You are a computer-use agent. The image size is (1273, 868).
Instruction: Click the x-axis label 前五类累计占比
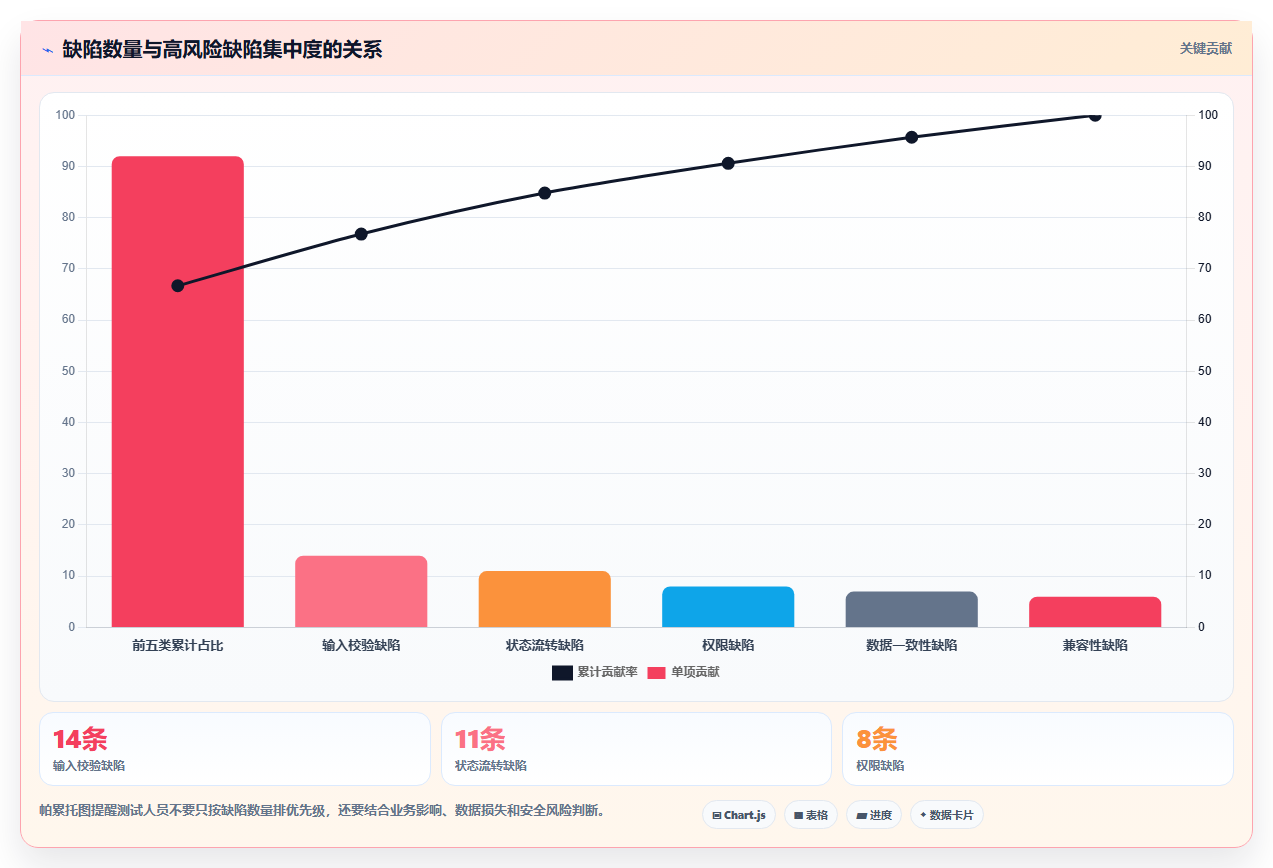click(x=178, y=646)
